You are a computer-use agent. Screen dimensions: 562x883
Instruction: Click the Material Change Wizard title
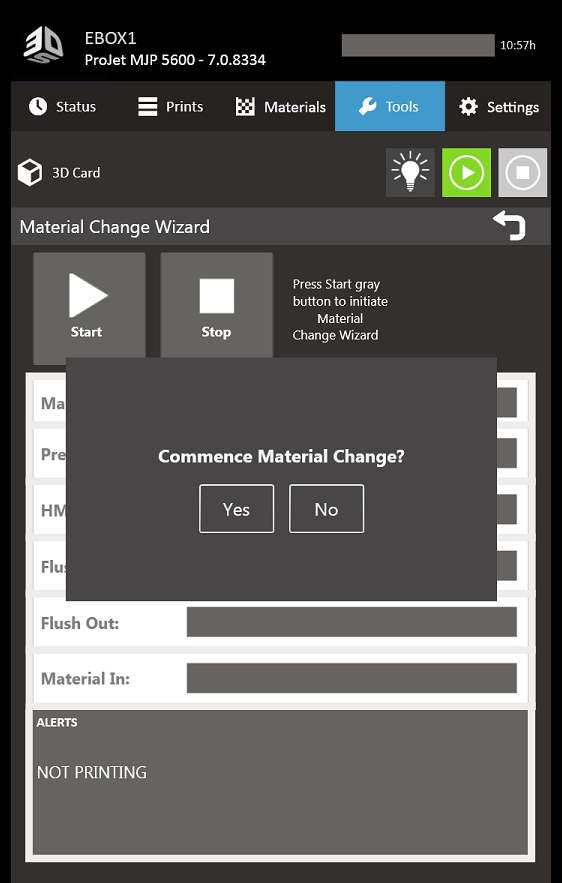point(115,227)
